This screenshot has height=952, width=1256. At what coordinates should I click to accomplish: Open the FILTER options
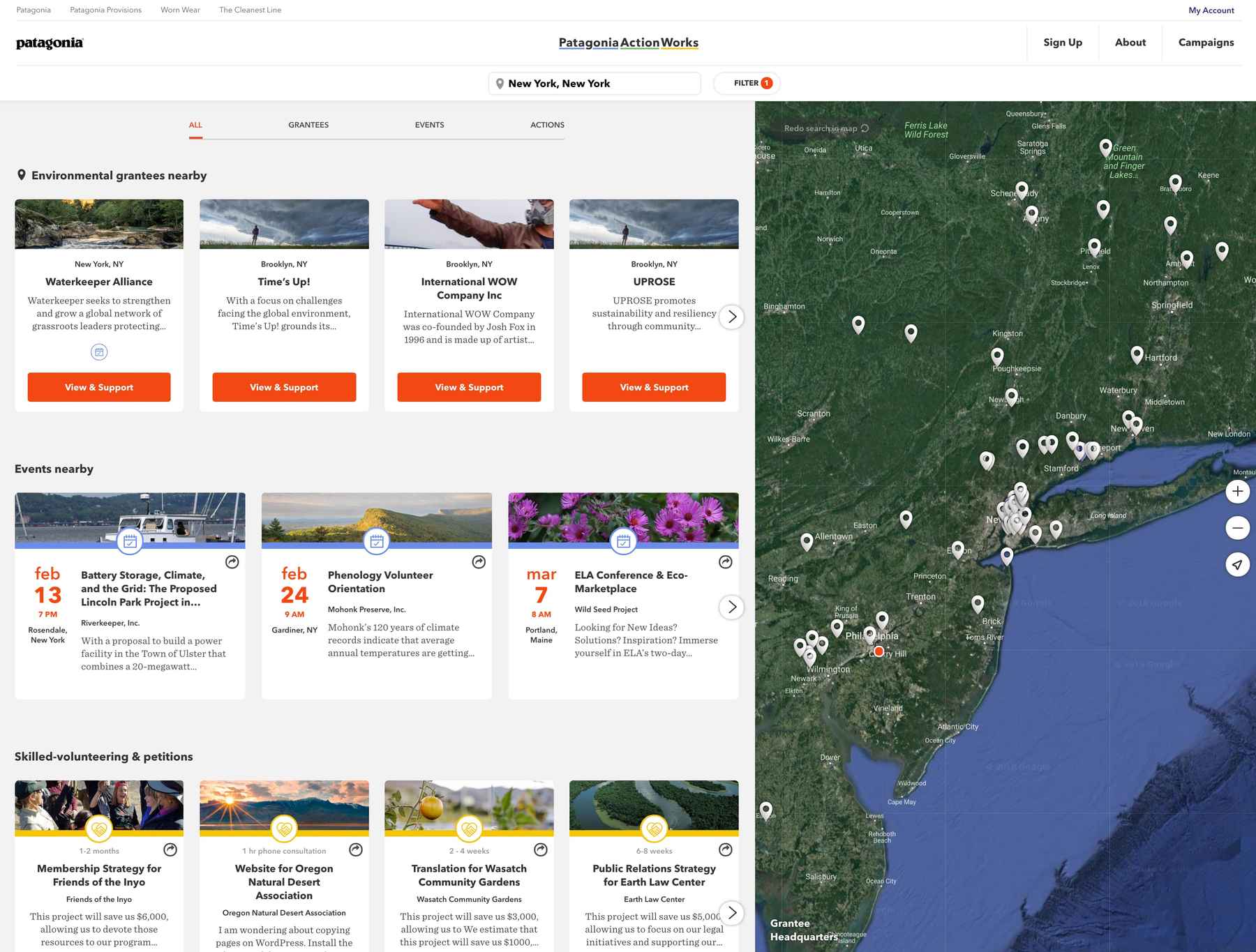pyautogui.click(x=747, y=83)
